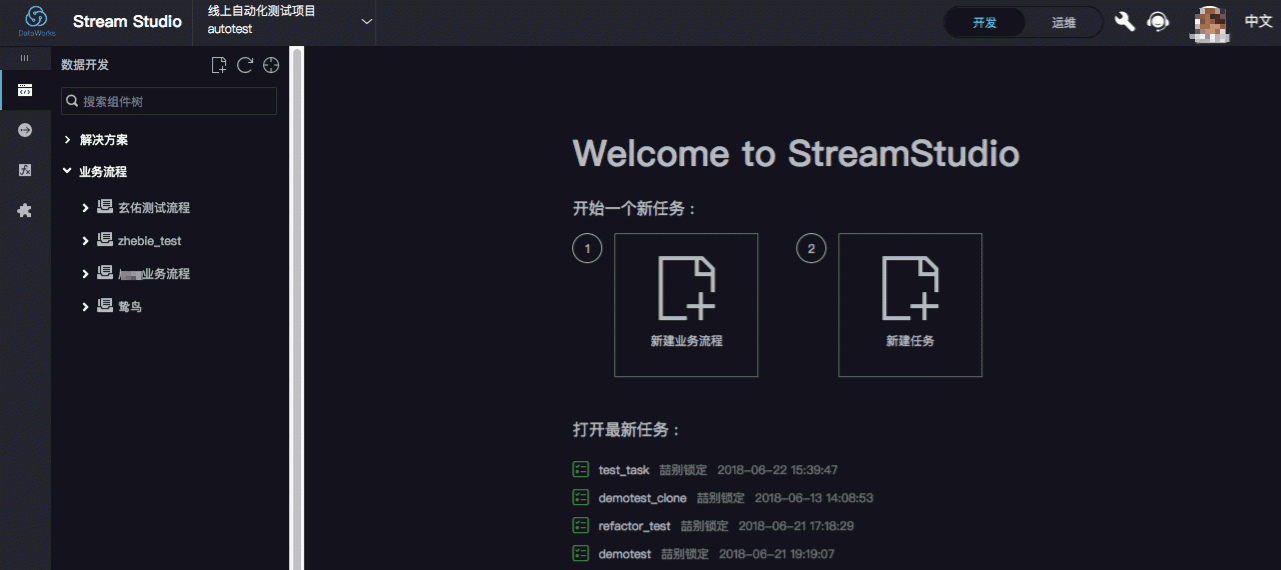Image resolution: width=1281 pixels, height=570 pixels.
Task: Open recent task refactor_test
Action: coord(634,526)
